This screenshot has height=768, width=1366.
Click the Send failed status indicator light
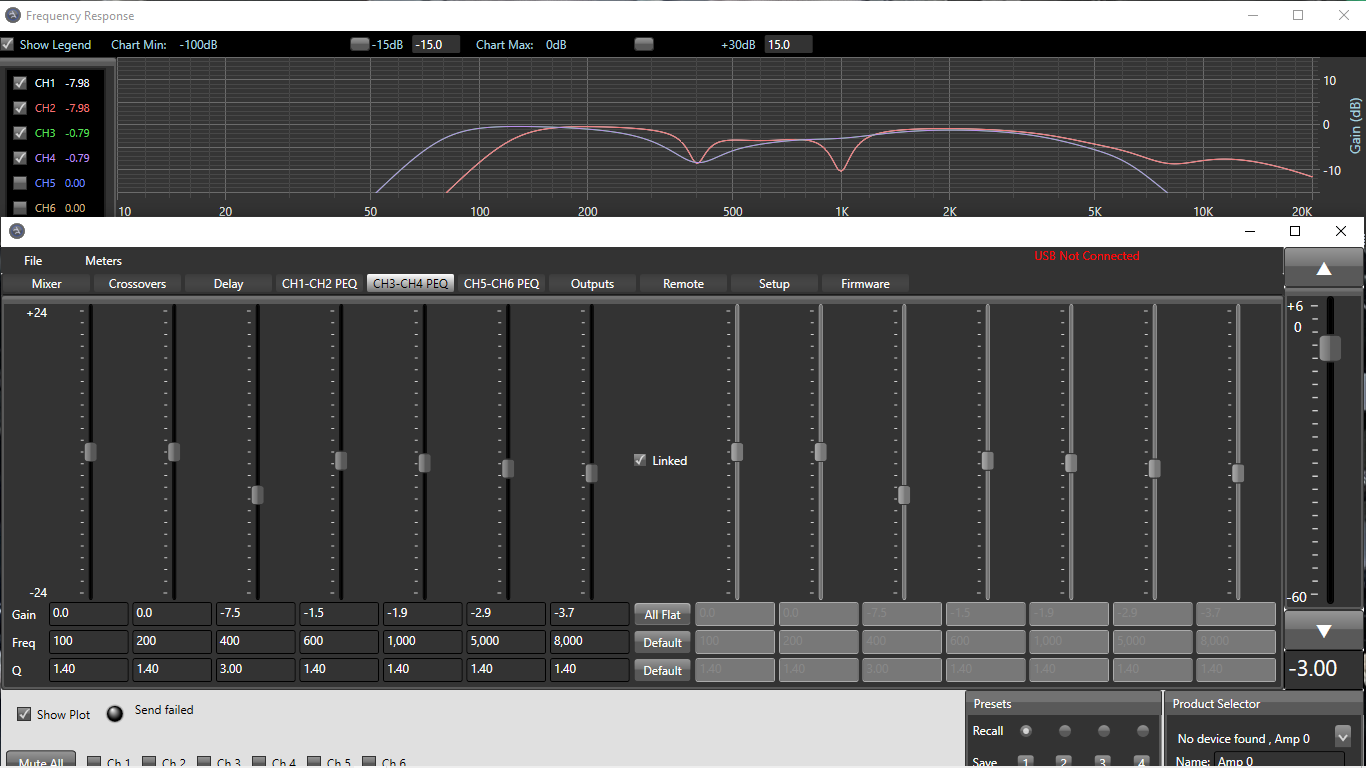click(x=116, y=713)
